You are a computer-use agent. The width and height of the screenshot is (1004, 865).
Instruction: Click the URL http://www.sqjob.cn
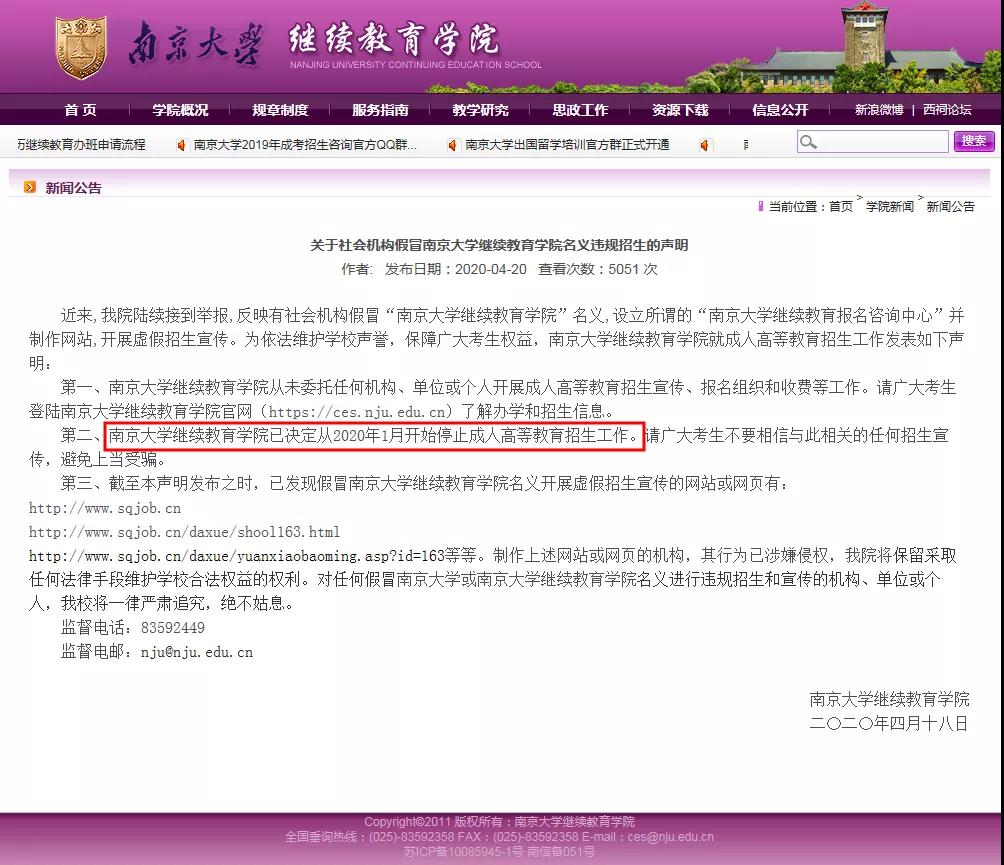105,508
